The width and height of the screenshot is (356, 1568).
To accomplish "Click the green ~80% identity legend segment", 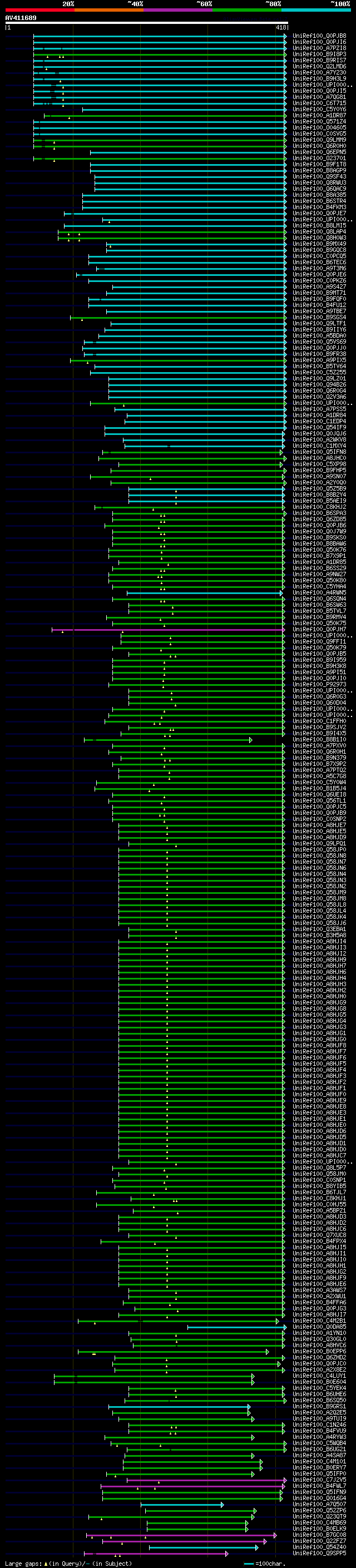I will (x=247, y=10).
